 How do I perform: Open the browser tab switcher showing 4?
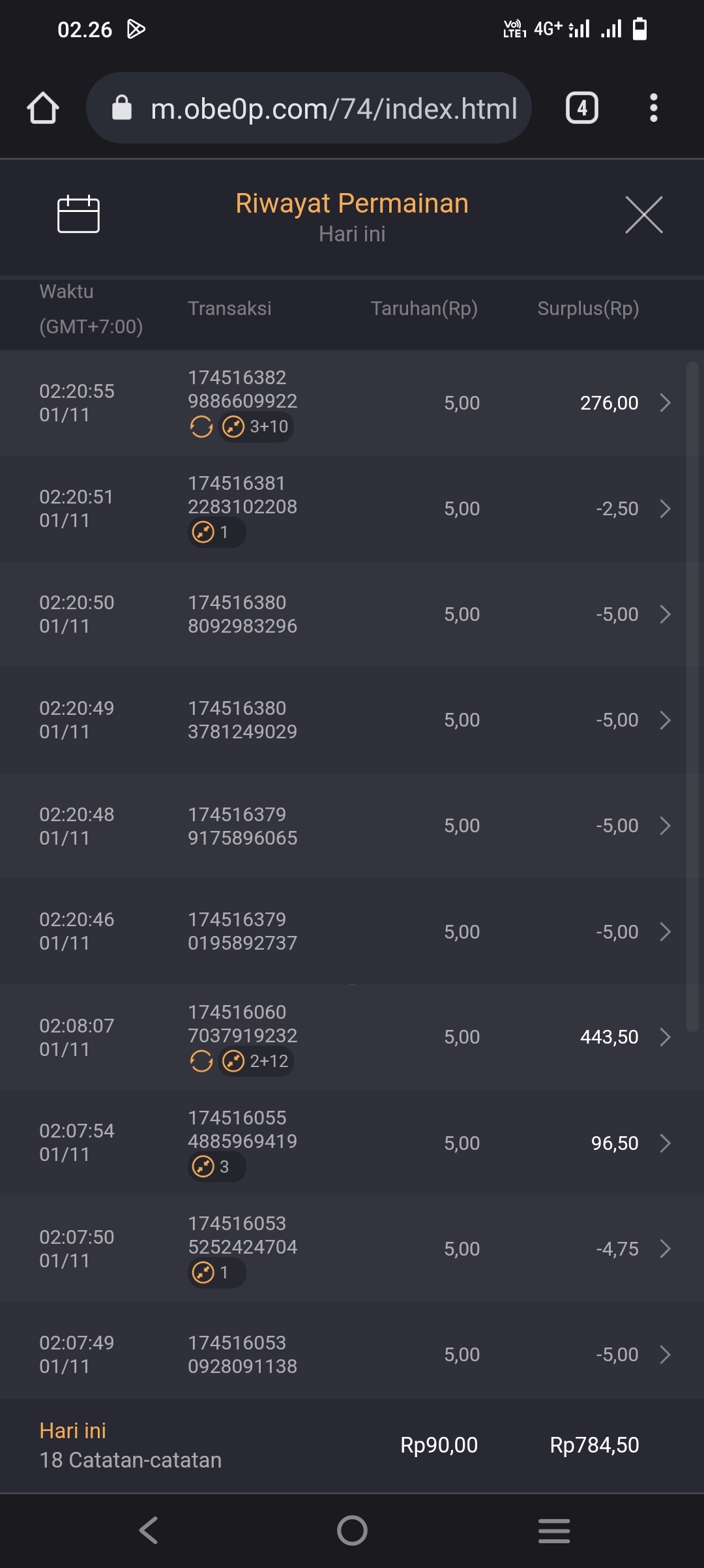pos(581,108)
